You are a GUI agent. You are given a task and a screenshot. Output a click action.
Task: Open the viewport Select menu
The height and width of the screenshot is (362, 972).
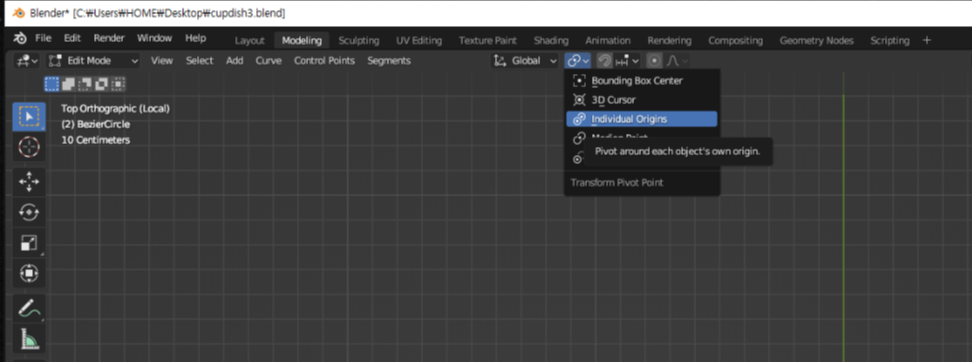199,61
